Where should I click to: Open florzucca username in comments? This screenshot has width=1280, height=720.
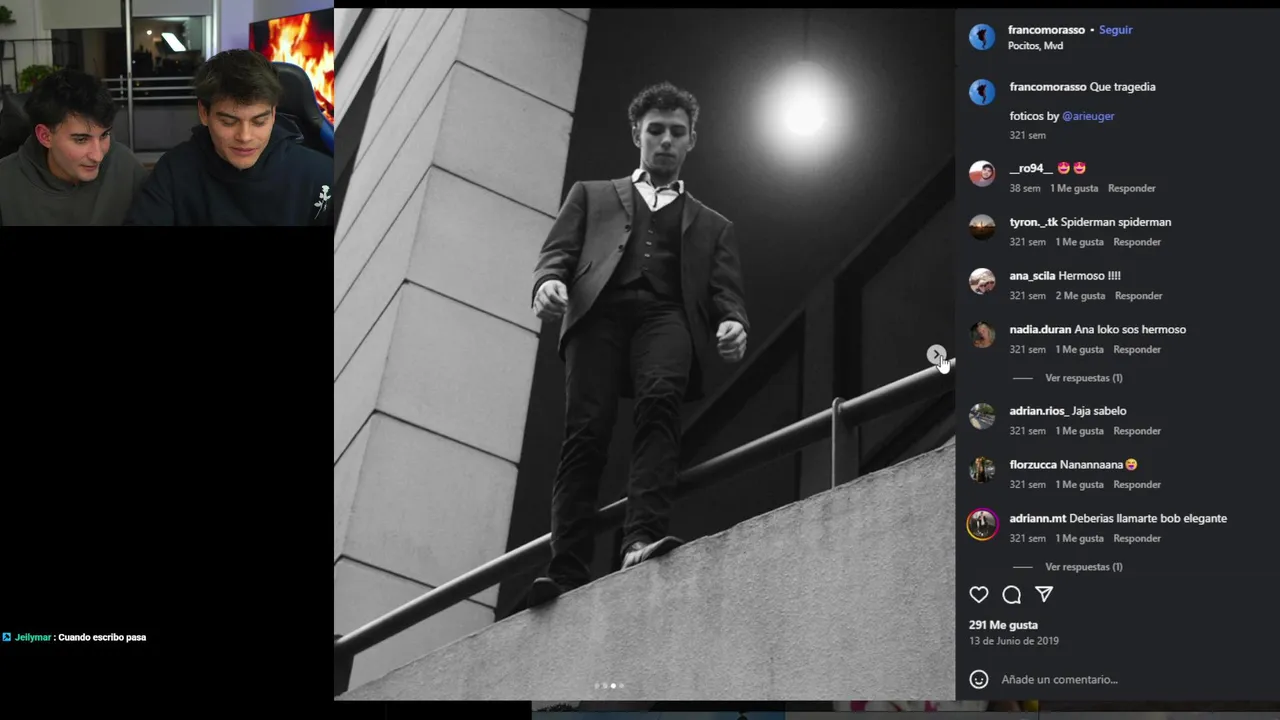tap(1033, 465)
